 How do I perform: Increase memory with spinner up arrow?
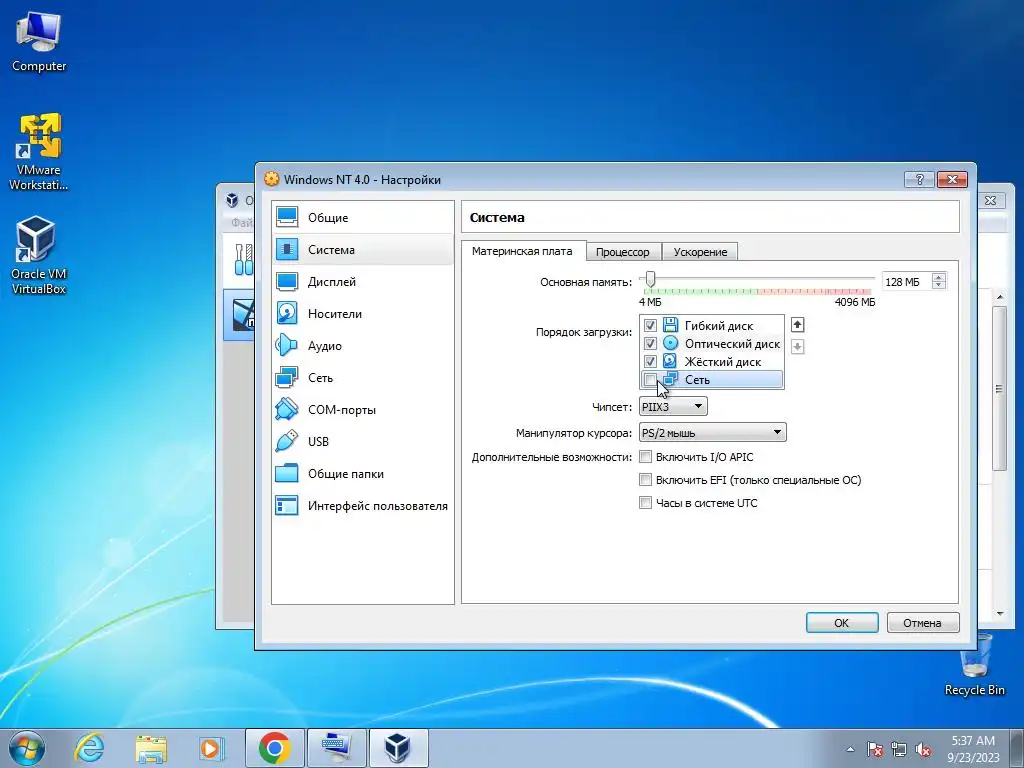click(939, 277)
